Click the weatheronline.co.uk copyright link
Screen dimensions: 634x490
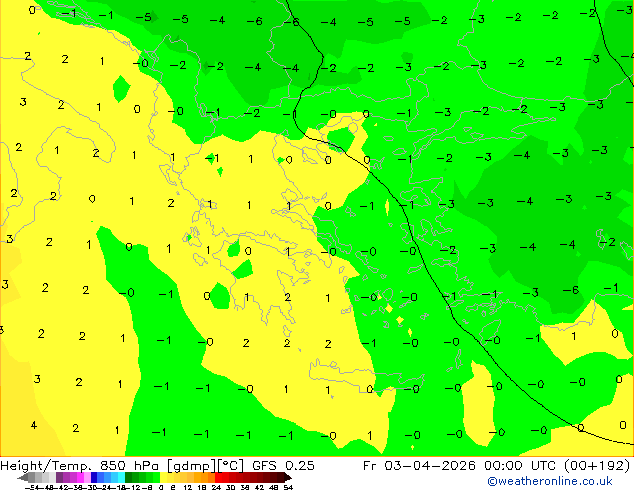coord(550,481)
